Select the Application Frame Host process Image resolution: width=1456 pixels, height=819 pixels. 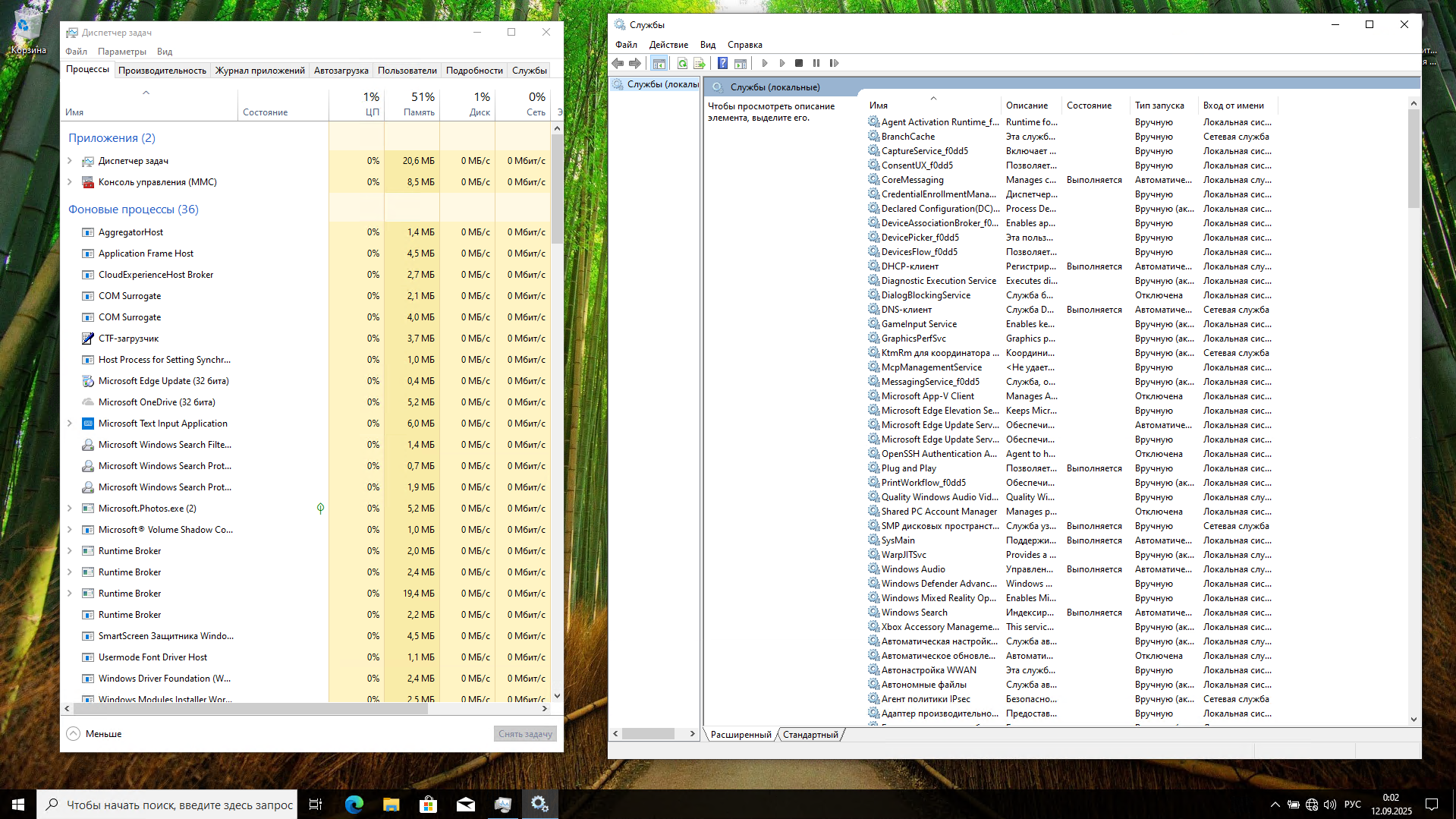point(306,254)
